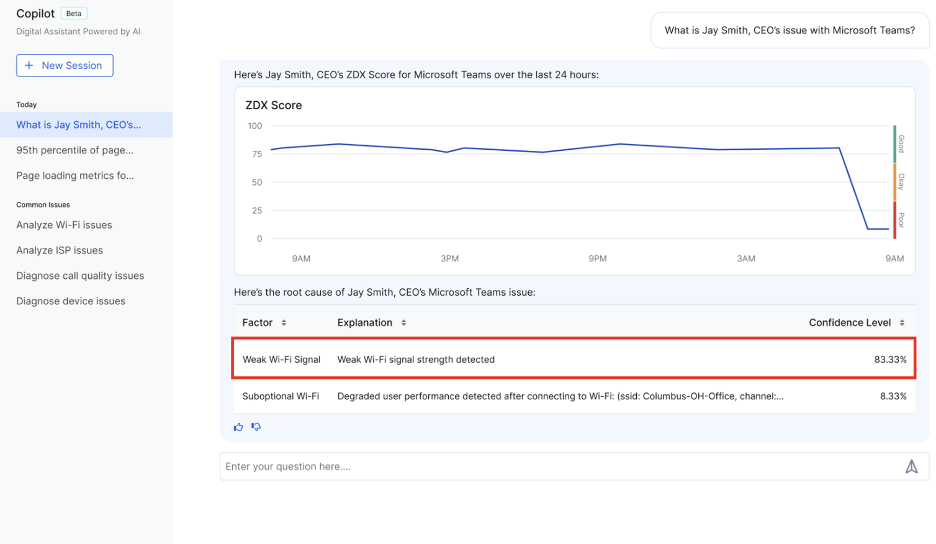This screenshot has width=936, height=544.
Task: Click the Beta badge next to Copilot
Action: (74, 14)
